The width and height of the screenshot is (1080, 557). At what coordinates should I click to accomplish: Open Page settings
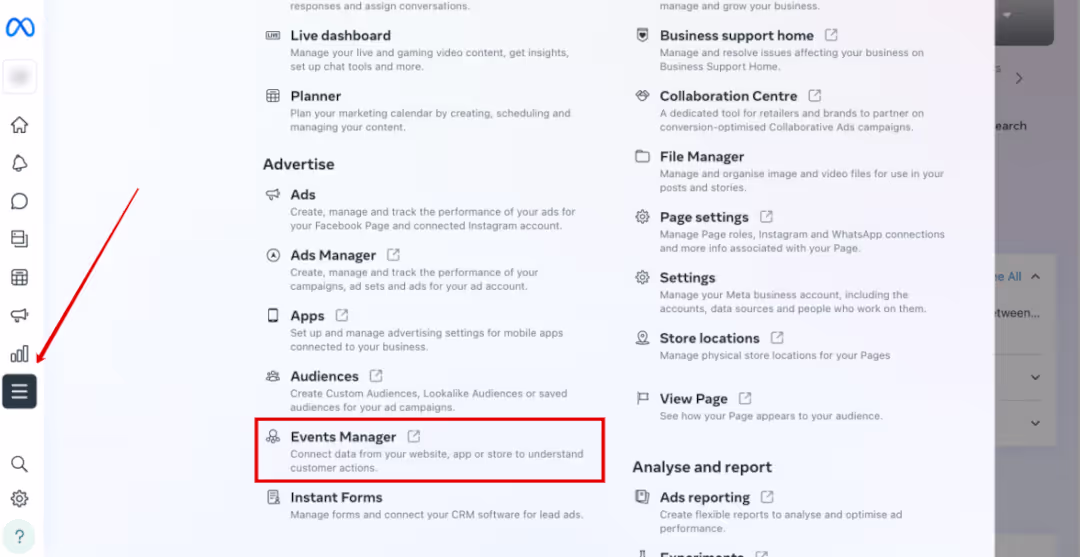(x=704, y=218)
